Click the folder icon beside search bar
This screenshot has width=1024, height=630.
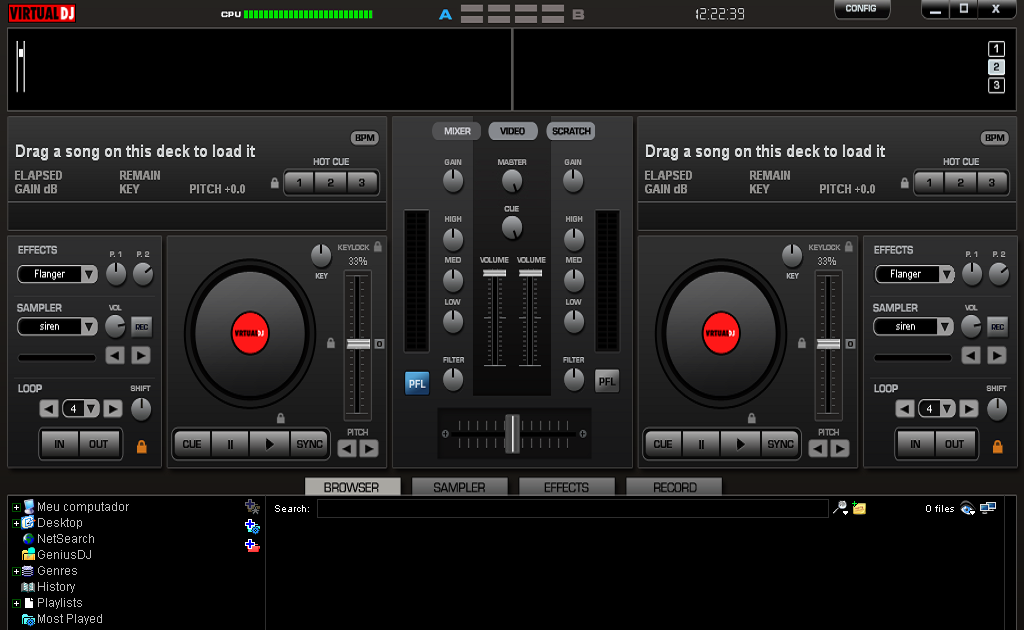[x=859, y=508]
